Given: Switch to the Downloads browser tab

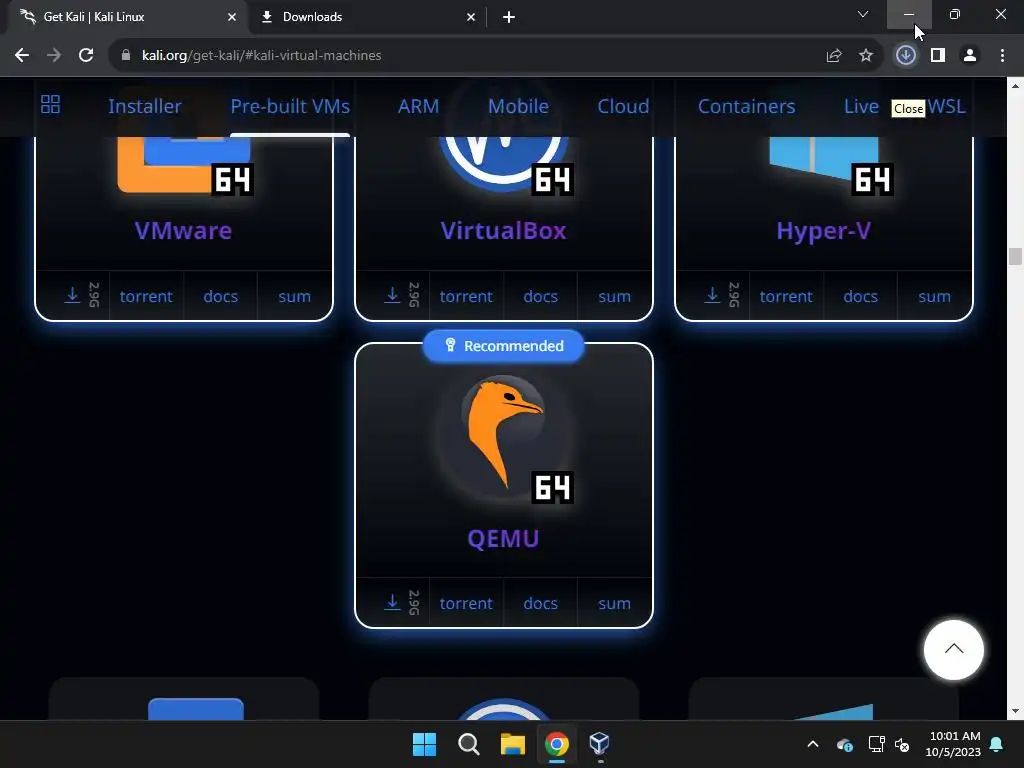Looking at the screenshot, I should tap(368, 17).
